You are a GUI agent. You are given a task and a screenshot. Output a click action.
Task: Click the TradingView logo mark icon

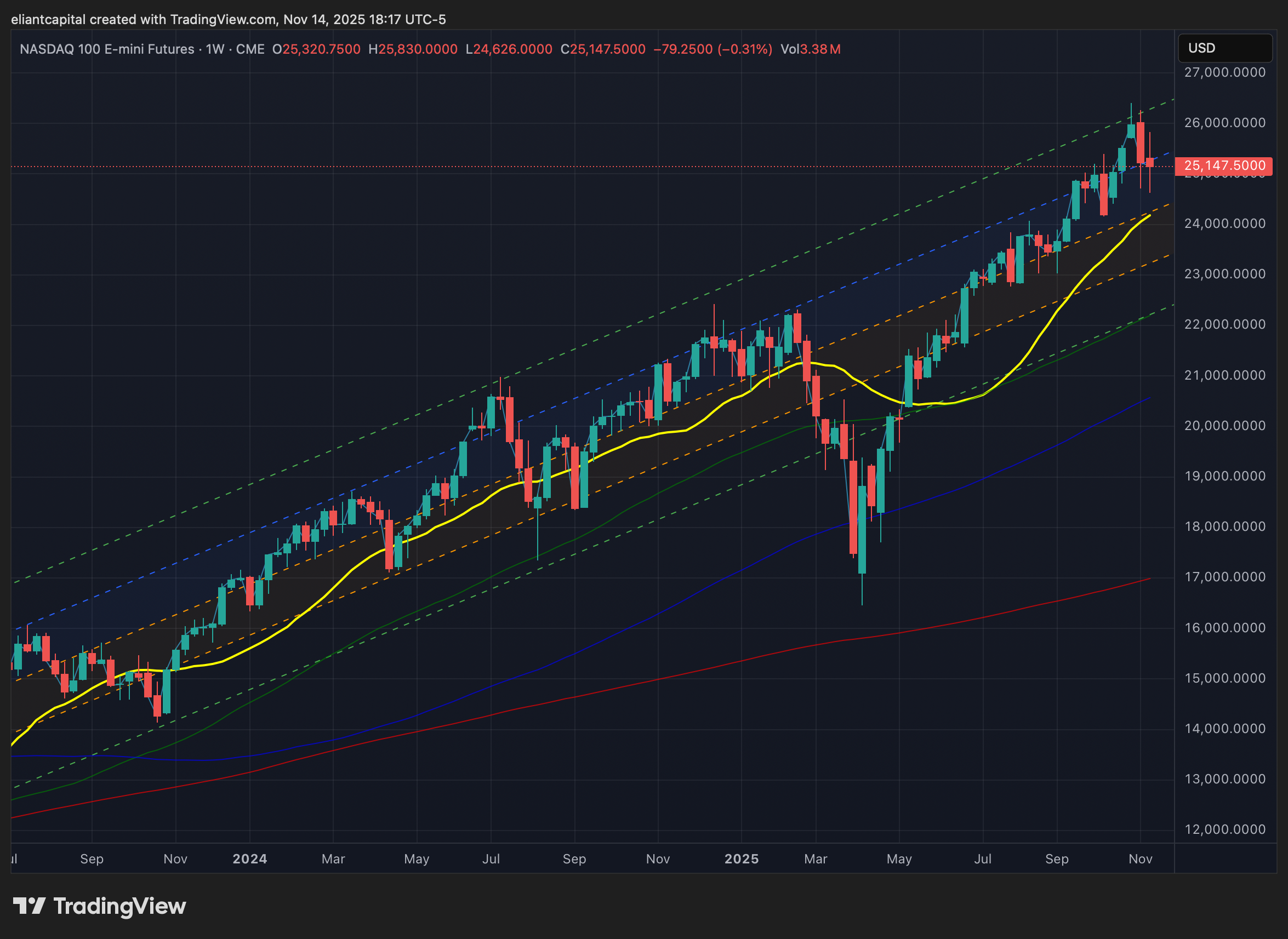29,906
